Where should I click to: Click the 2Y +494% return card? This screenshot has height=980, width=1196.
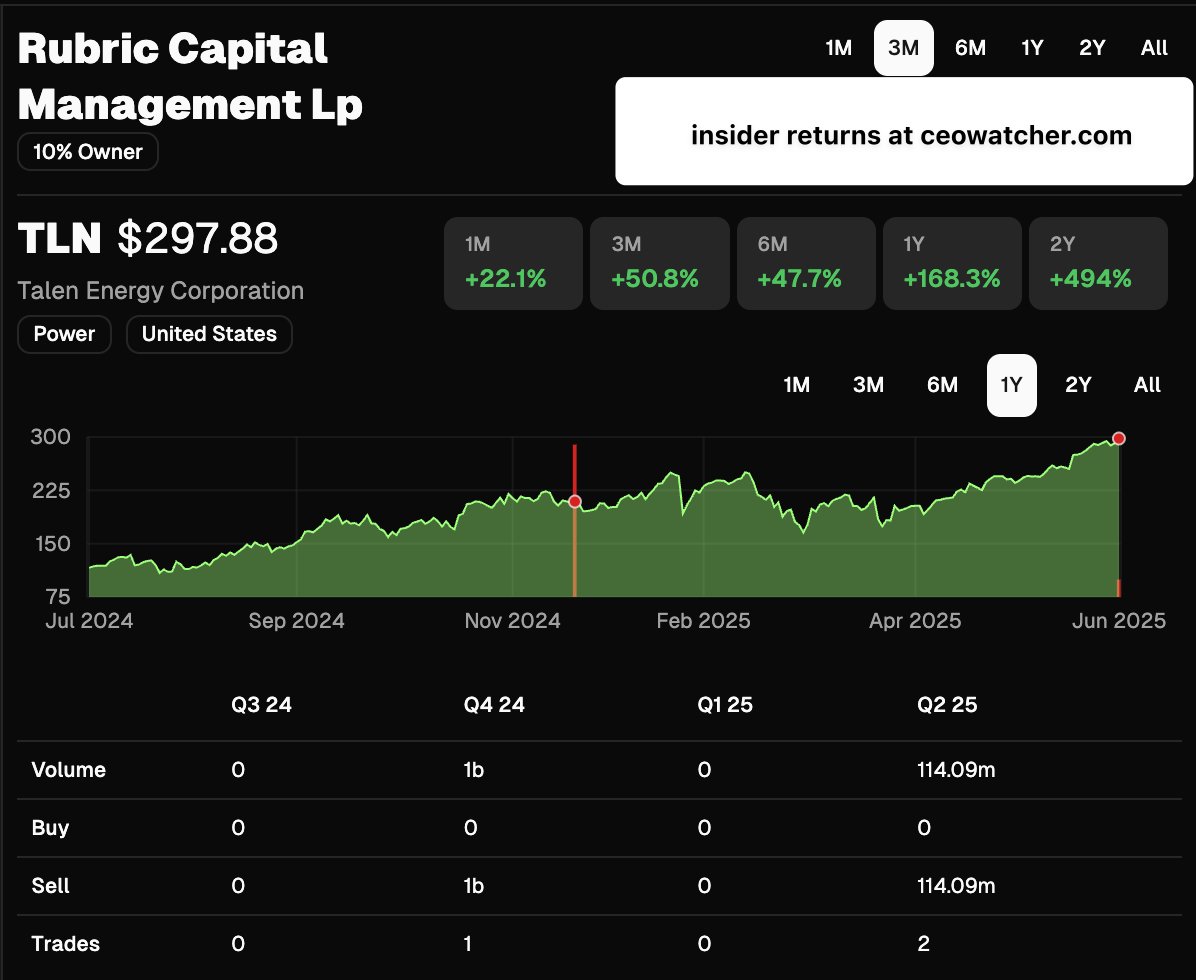point(1098,263)
